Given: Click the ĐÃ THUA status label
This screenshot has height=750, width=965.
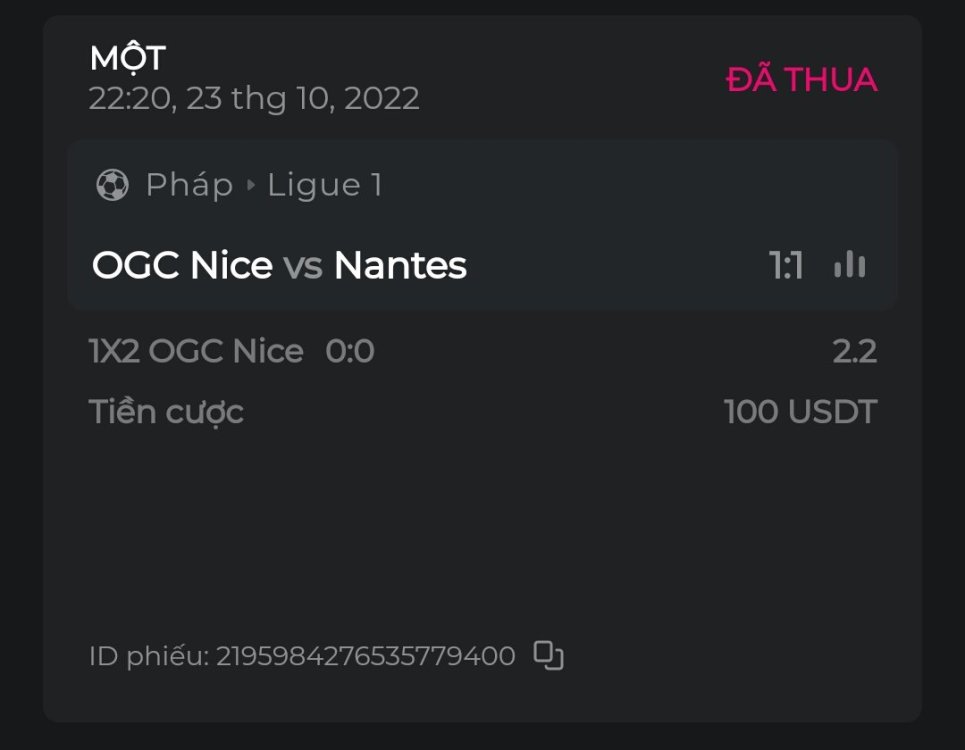Looking at the screenshot, I should pyautogui.click(x=801, y=80).
